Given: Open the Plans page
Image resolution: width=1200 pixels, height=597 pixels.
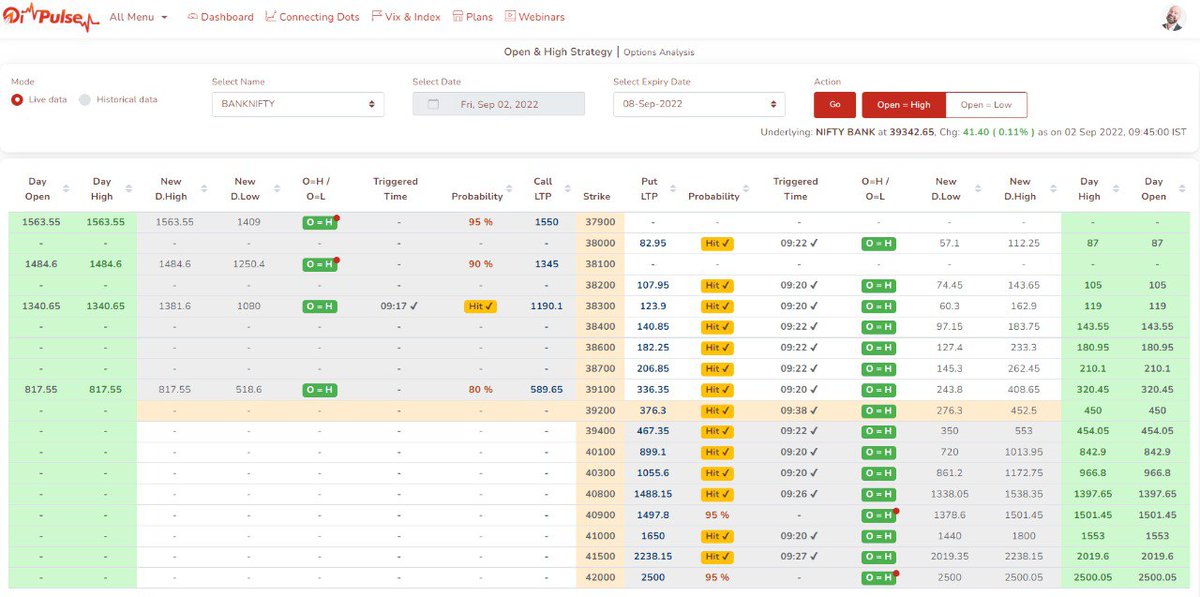Looking at the screenshot, I should [x=472, y=17].
